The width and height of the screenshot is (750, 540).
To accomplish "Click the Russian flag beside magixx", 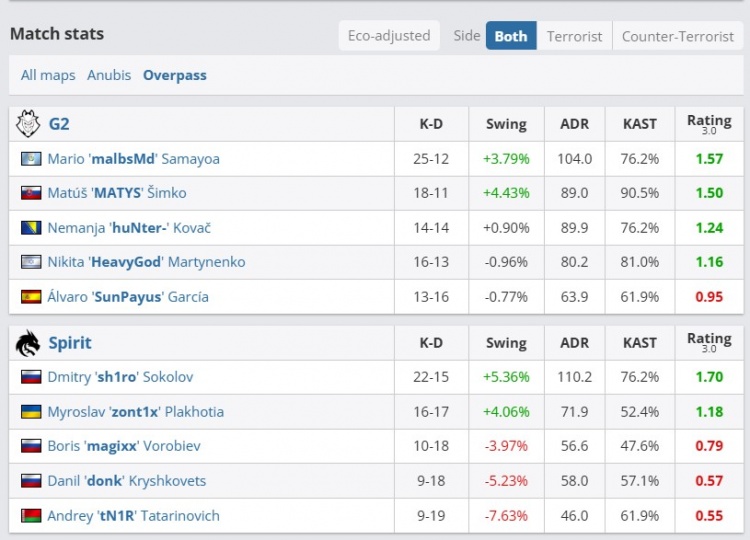I will [x=31, y=446].
